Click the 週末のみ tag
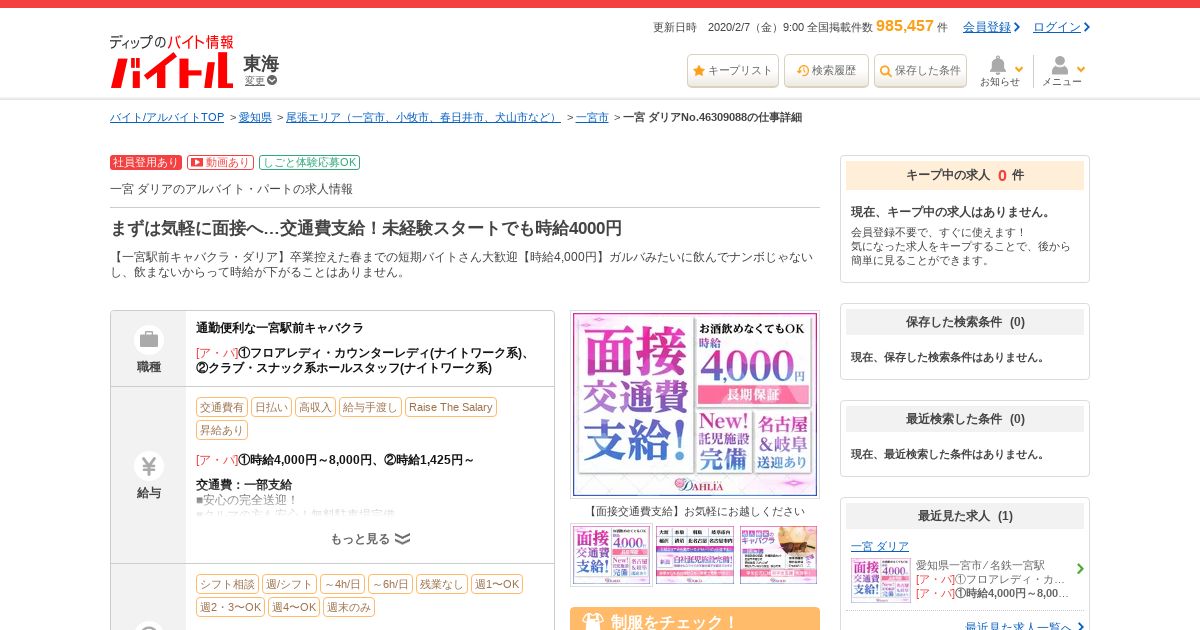 [x=349, y=607]
